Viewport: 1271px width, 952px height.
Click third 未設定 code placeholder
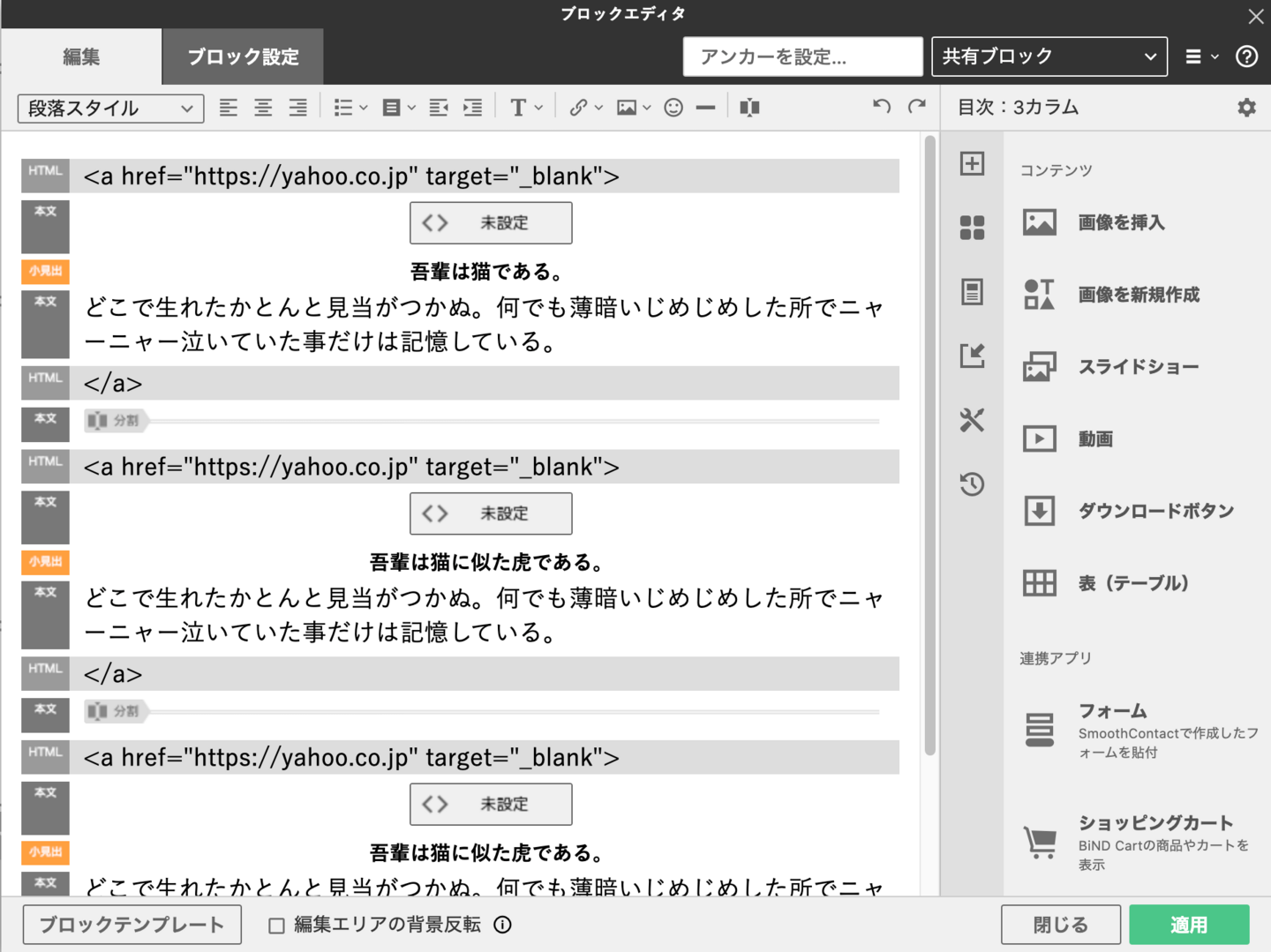(491, 804)
